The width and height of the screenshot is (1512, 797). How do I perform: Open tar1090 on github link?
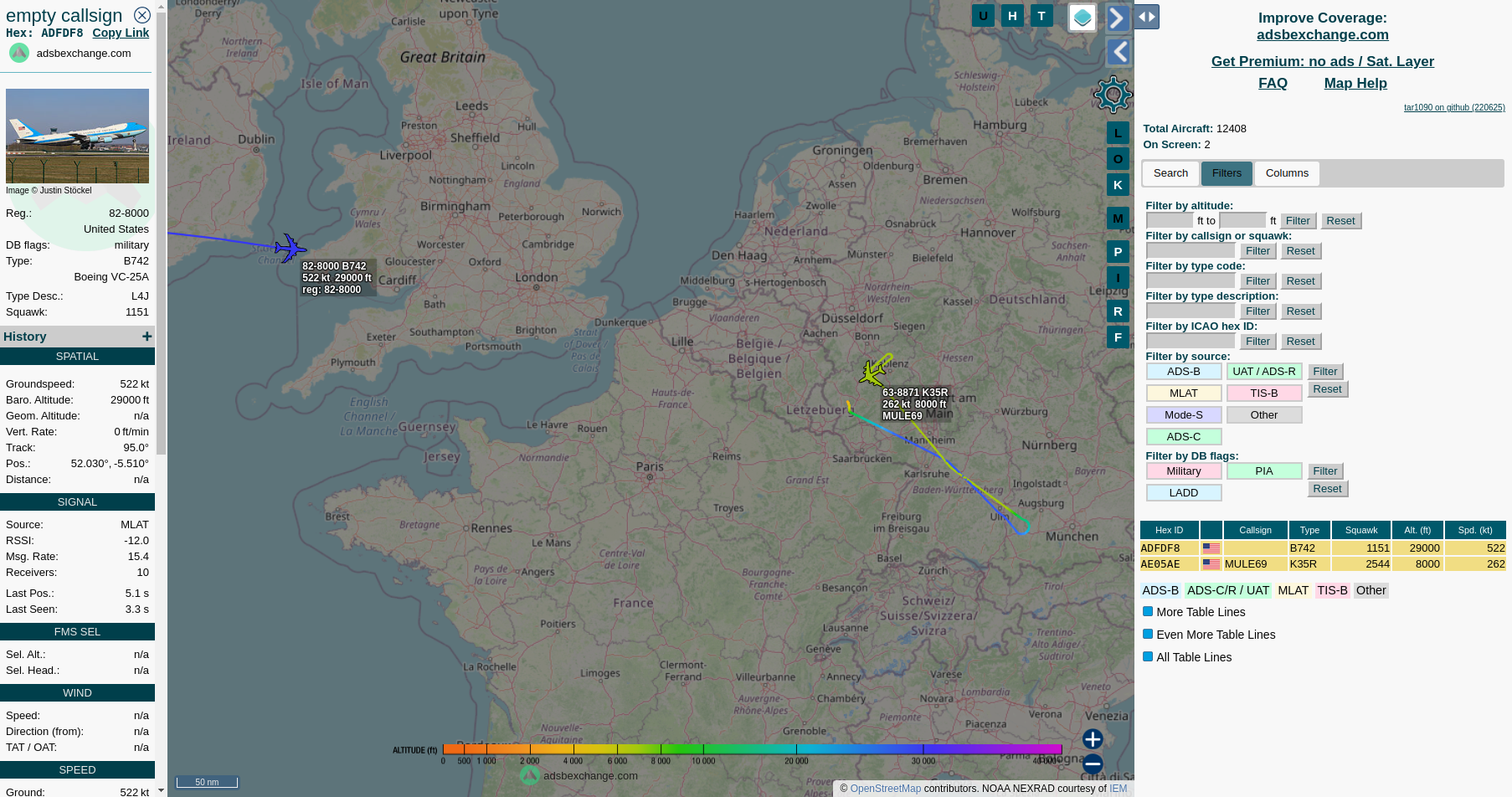(x=1454, y=107)
